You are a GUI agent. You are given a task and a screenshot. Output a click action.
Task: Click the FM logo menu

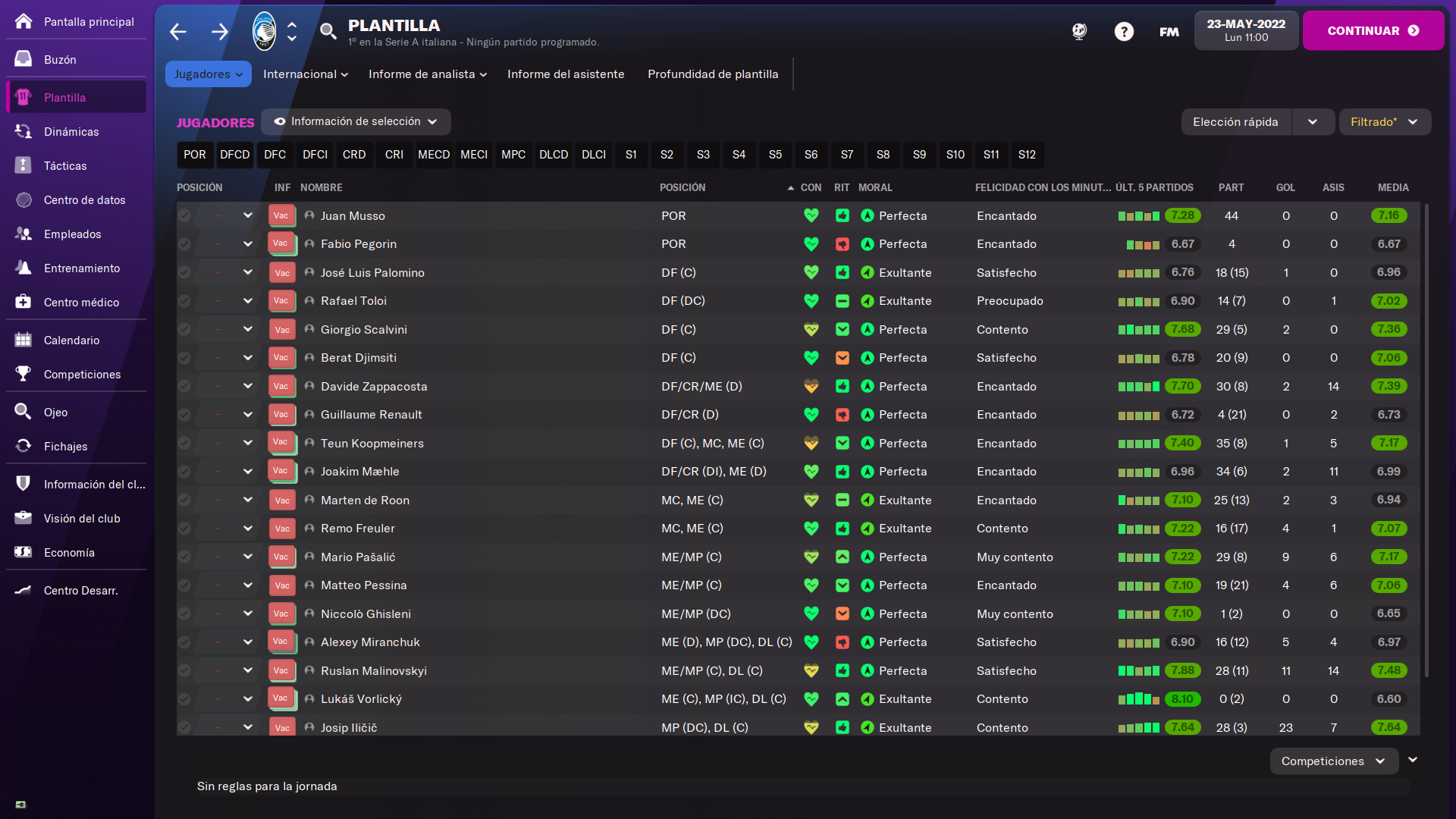point(1169,31)
